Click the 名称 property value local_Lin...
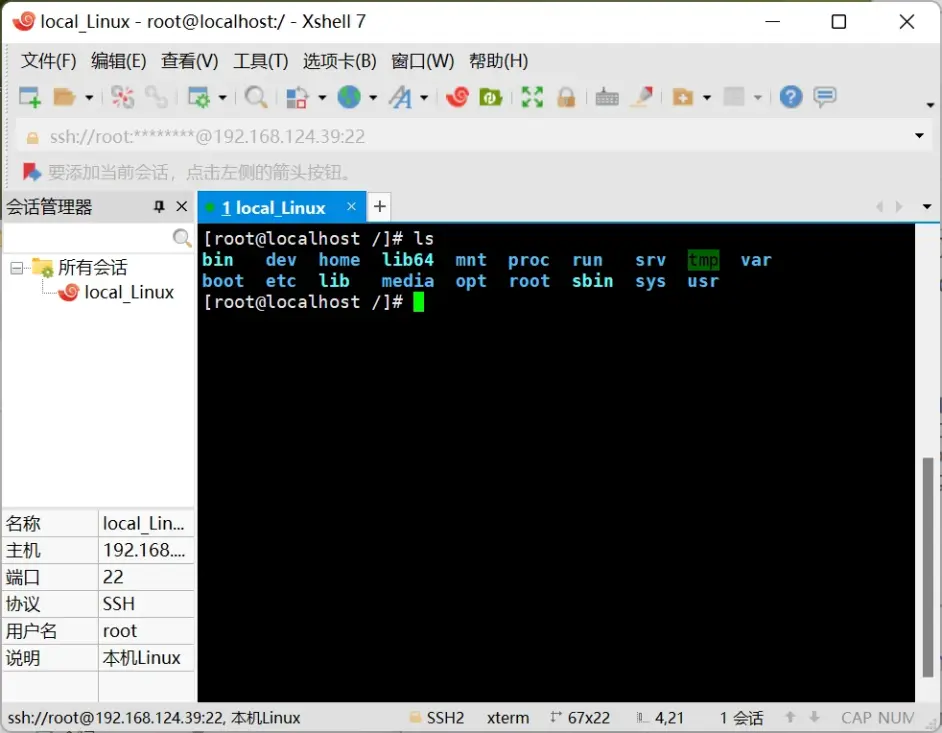 click(x=144, y=523)
